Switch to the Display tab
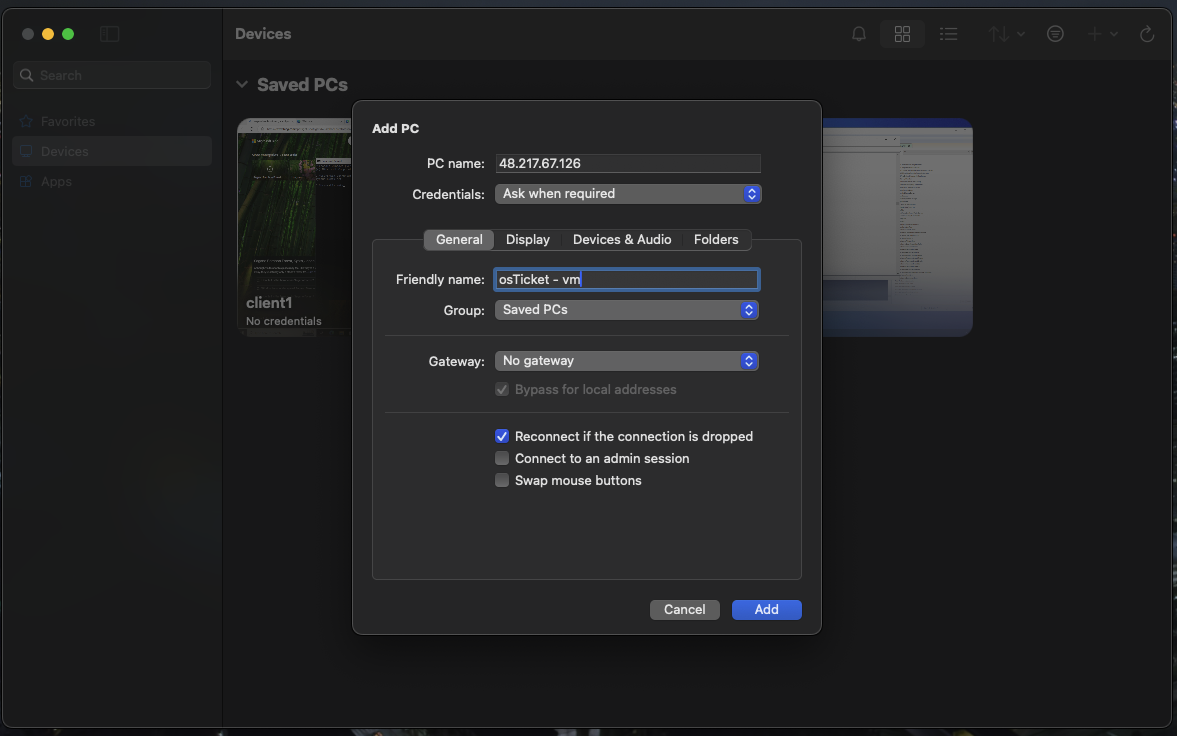The image size is (1177, 736). pos(528,240)
